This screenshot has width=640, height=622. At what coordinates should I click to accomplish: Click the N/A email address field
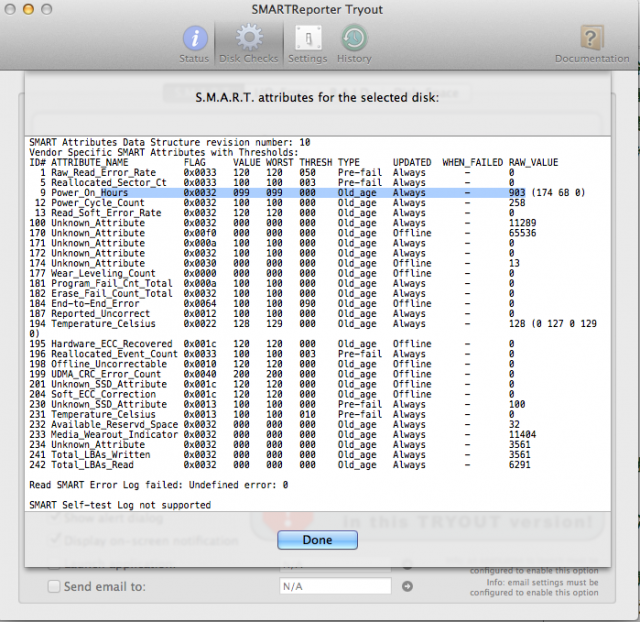click(x=335, y=586)
